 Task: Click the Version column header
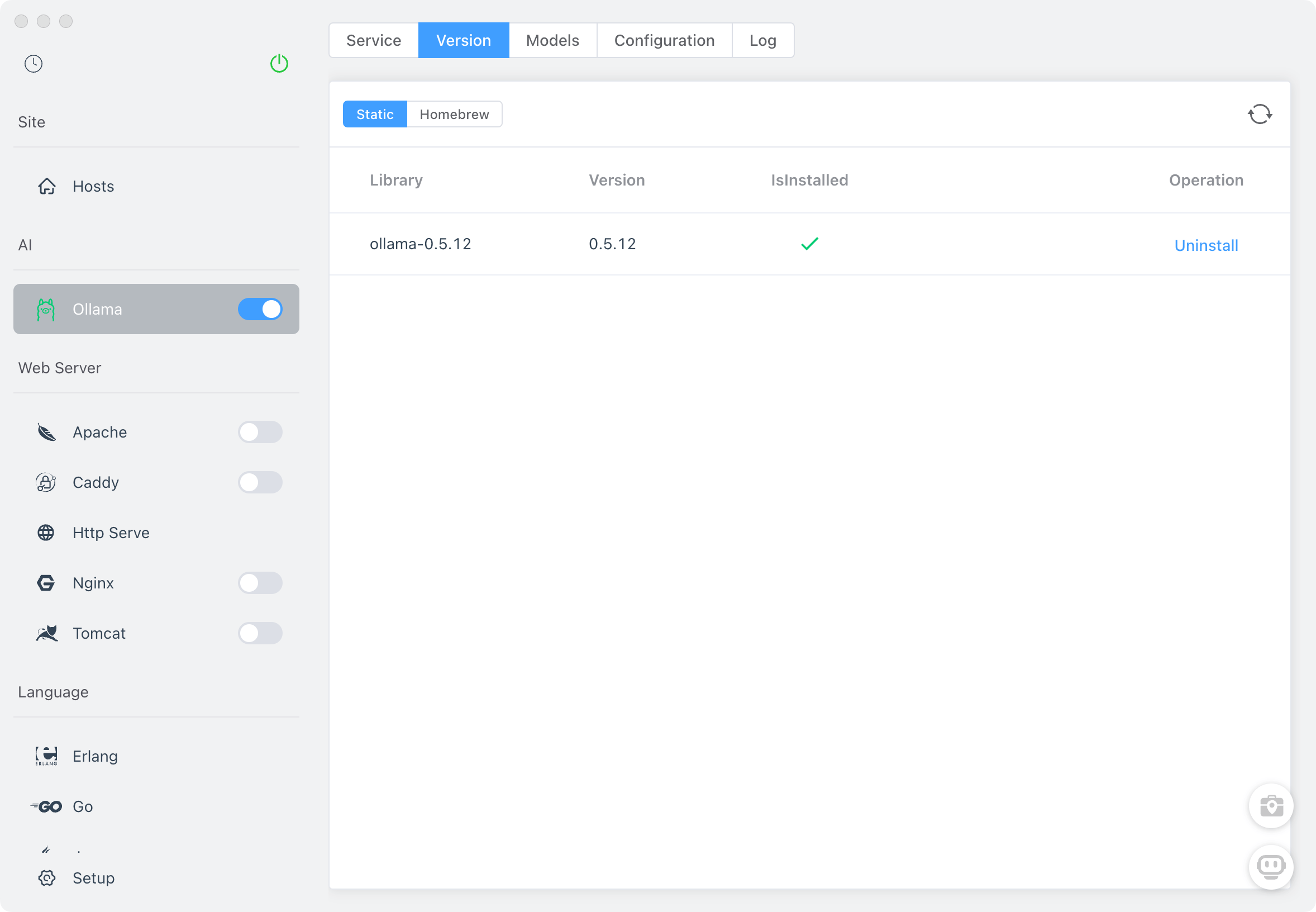(617, 180)
